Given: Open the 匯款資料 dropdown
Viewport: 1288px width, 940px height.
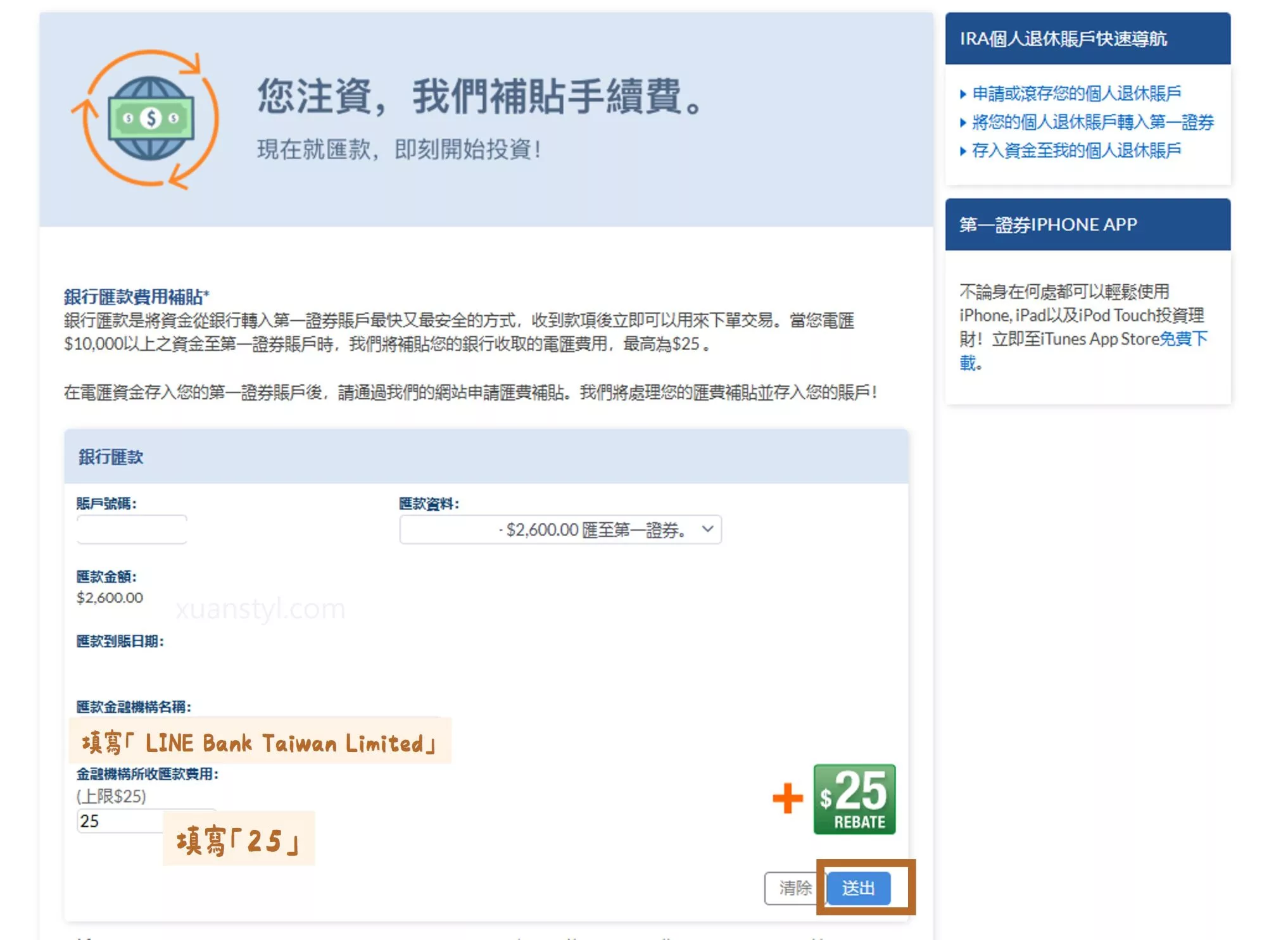Looking at the screenshot, I should (x=560, y=529).
